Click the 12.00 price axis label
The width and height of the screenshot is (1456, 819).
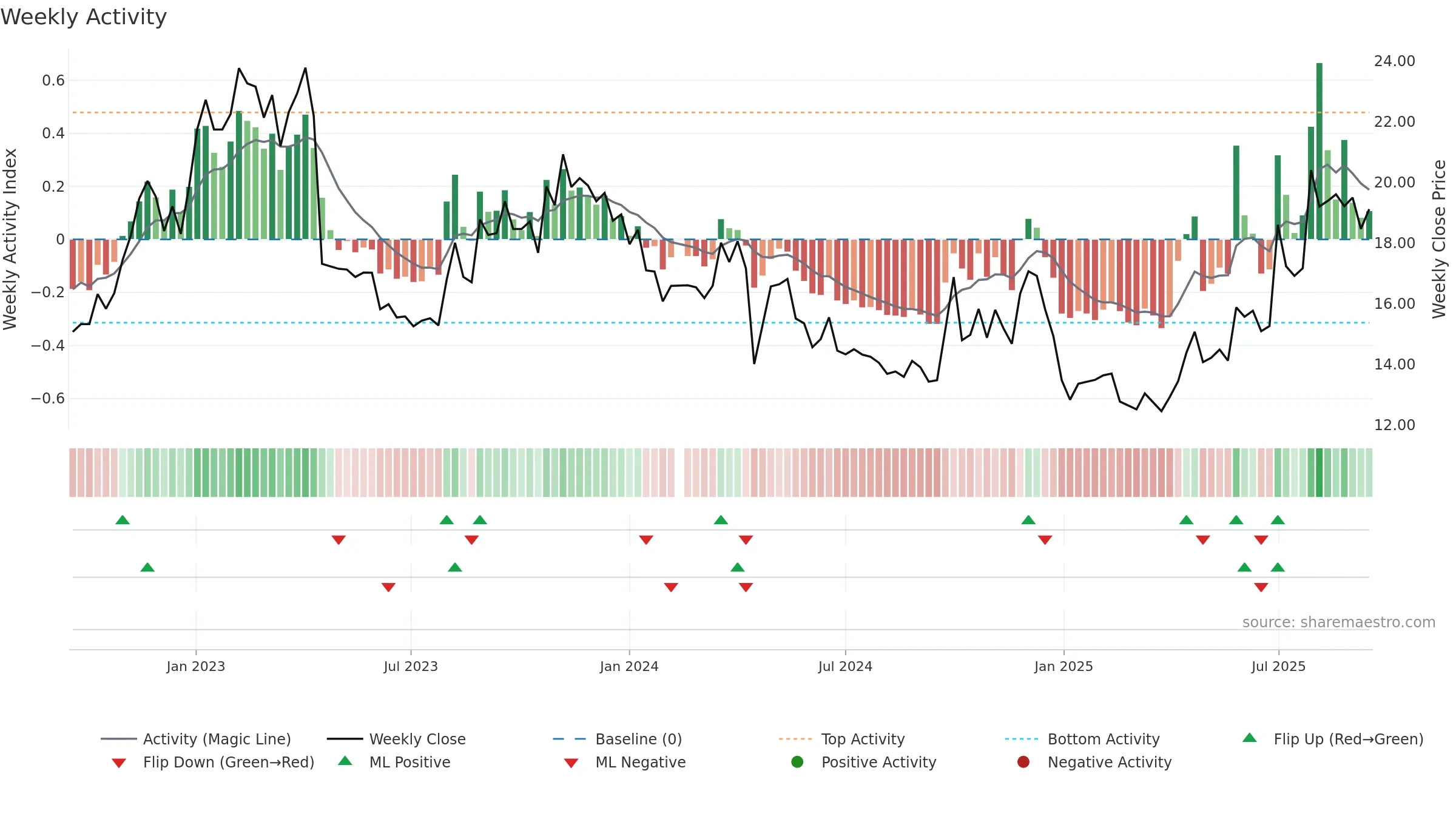point(1395,425)
